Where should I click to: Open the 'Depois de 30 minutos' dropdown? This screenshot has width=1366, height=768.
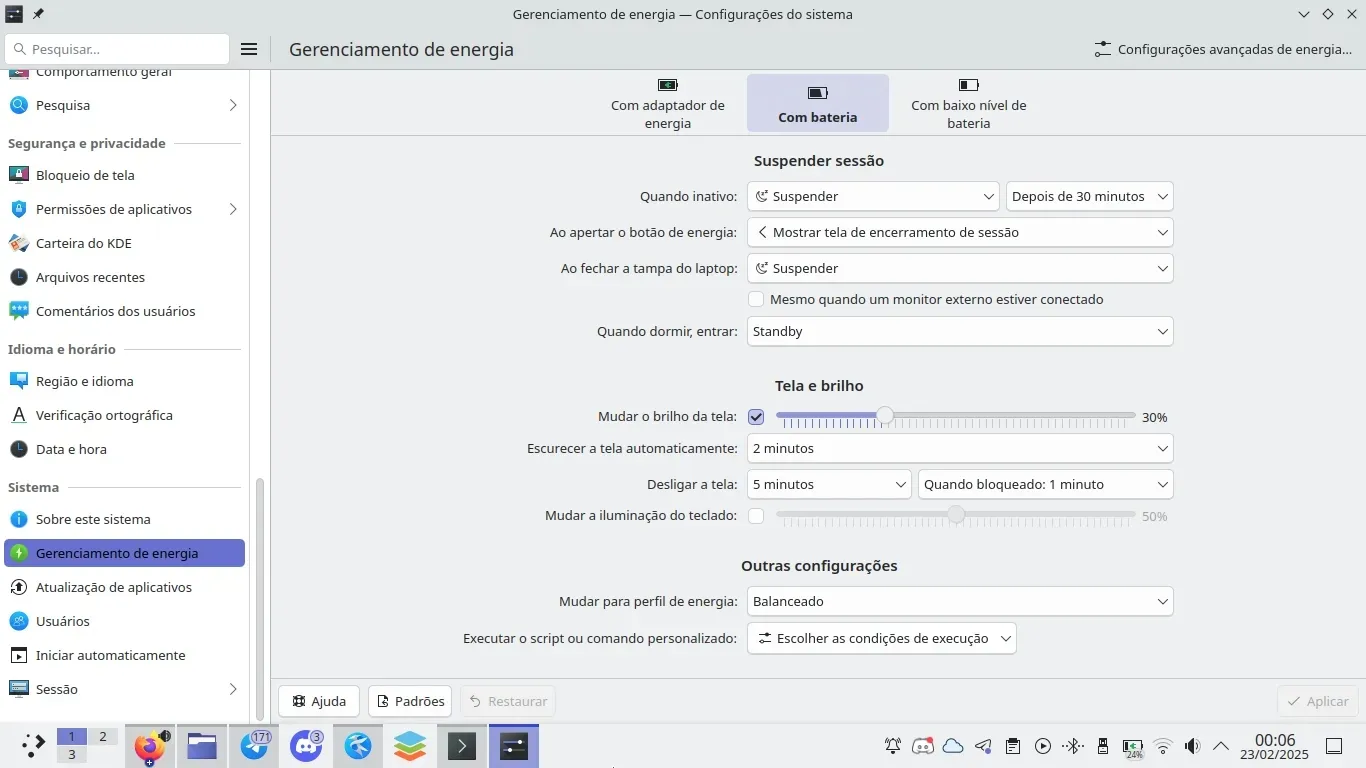coord(1089,197)
